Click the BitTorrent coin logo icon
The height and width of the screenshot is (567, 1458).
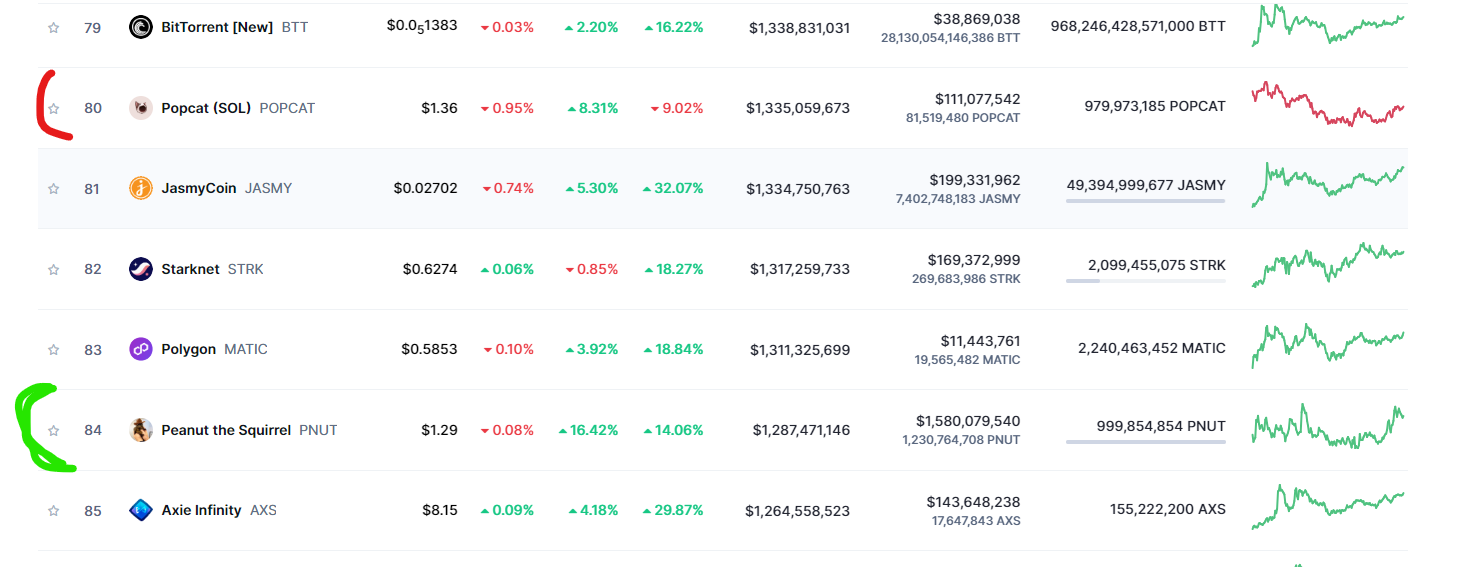coord(141,27)
